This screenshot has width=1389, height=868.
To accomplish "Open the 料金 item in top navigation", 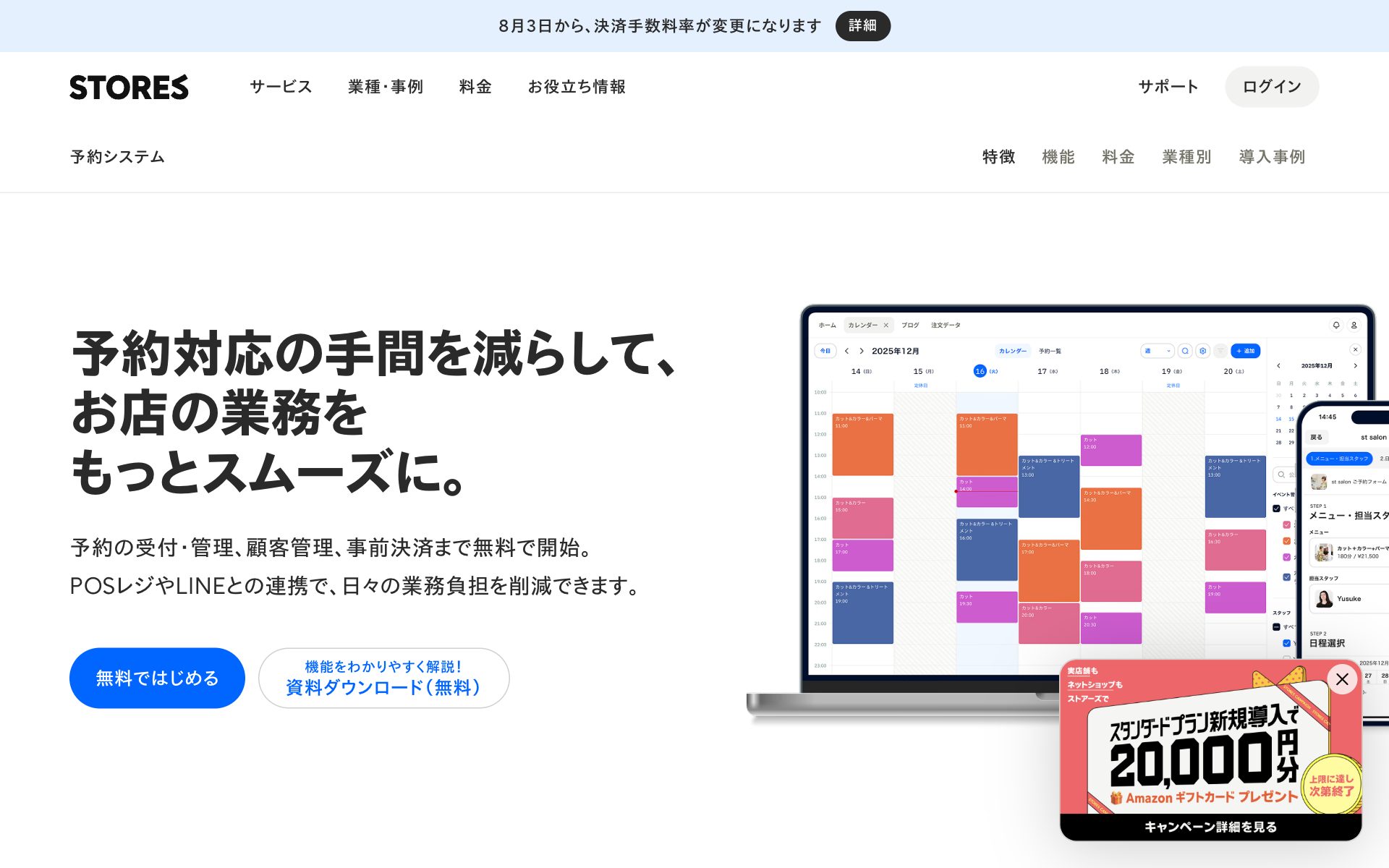I will (475, 87).
